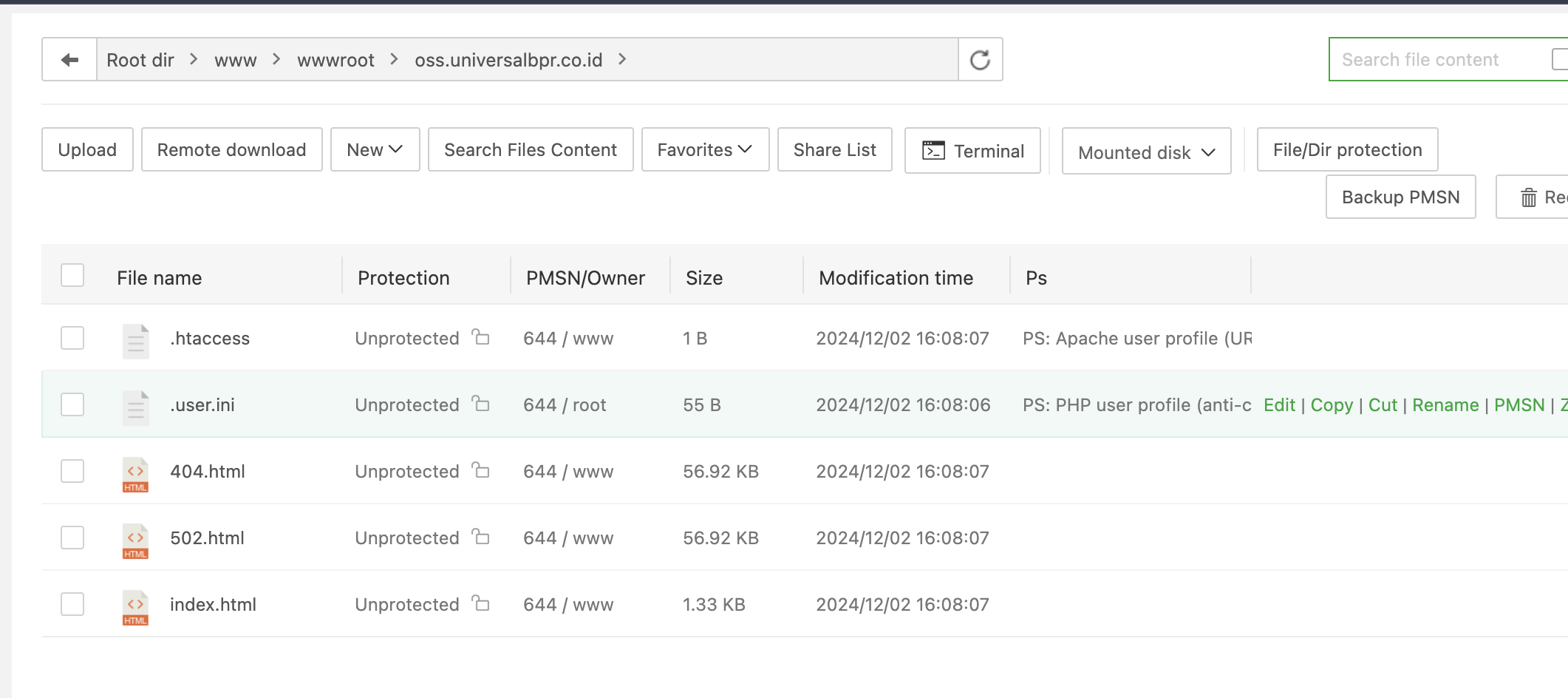Expand the Mounted disk dropdown
The image size is (1568, 698).
[x=1146, y=152]
